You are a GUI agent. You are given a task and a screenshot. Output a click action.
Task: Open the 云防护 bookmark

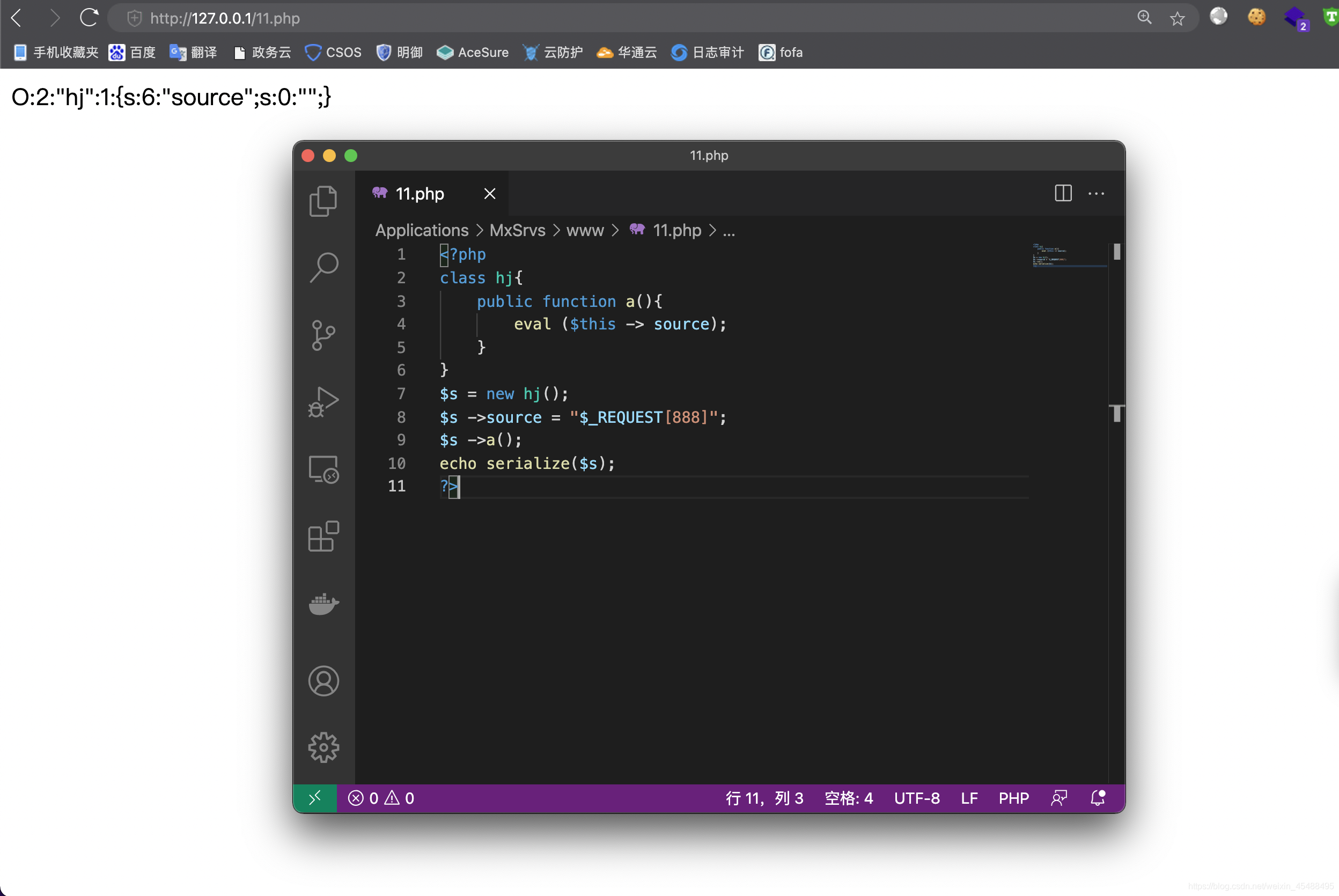[x=553, y=53]
